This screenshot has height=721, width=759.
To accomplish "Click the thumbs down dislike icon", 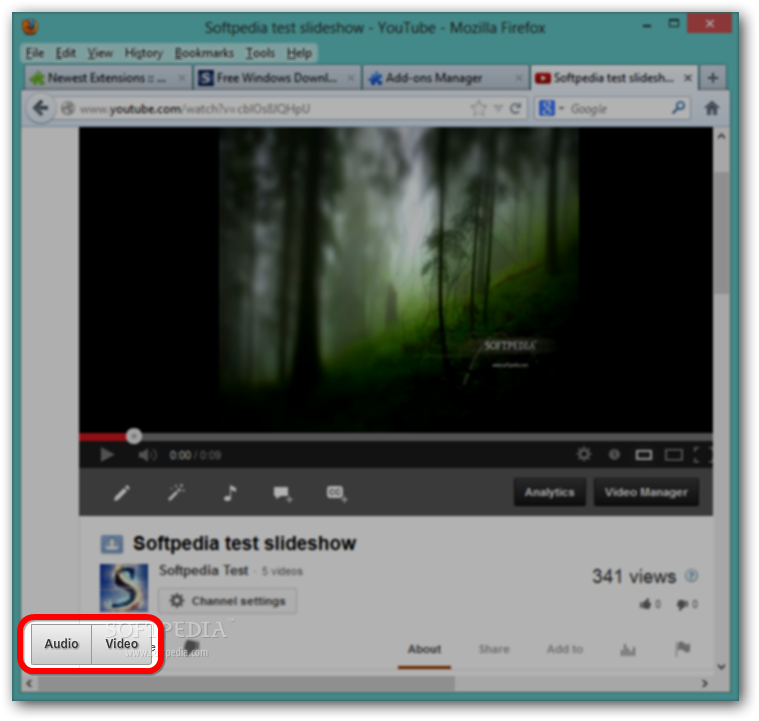I will coord(683,604).
